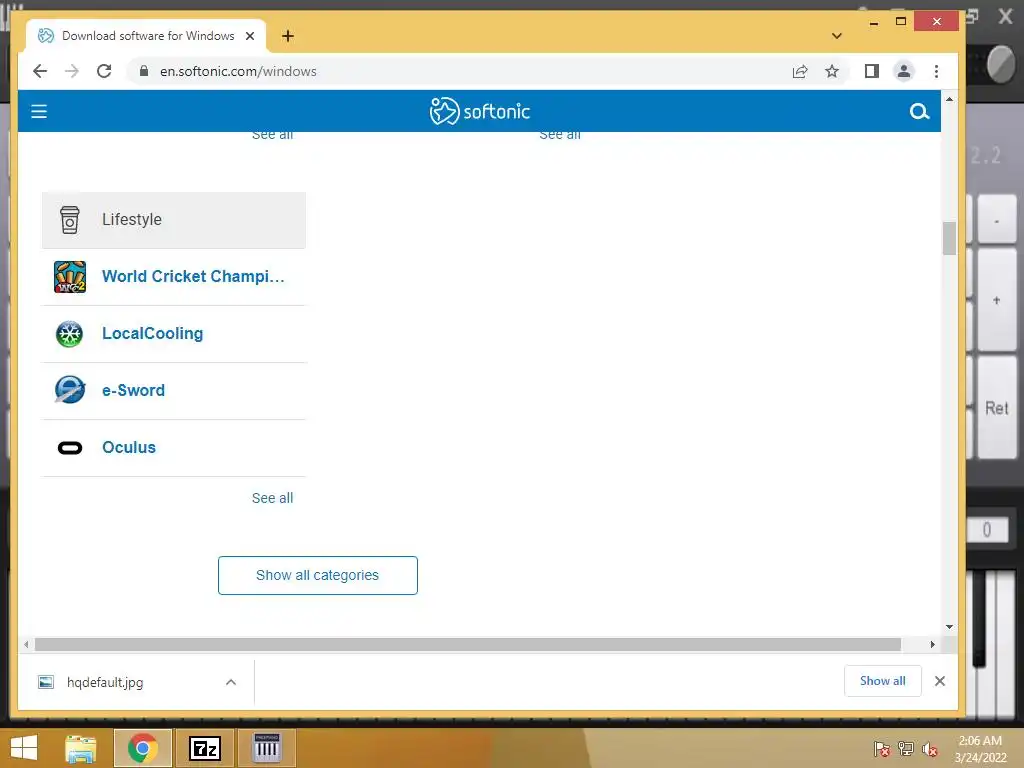Share this page via the share icon
1024x768 pixels.
click(x=800, y=71)
